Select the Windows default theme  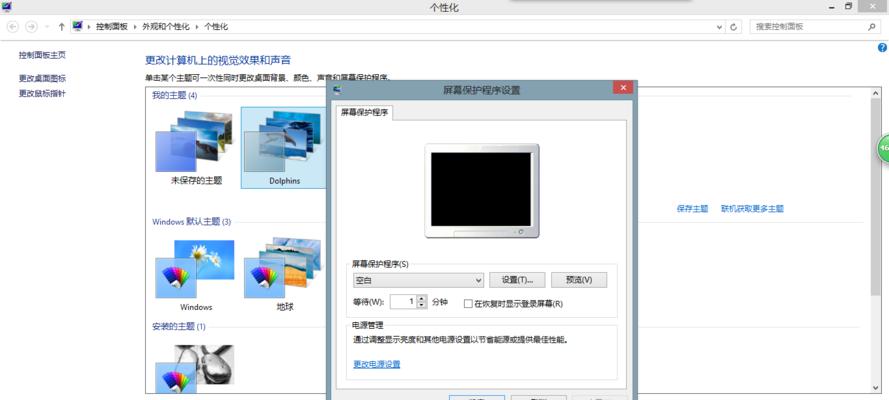(x=196, y=274)
